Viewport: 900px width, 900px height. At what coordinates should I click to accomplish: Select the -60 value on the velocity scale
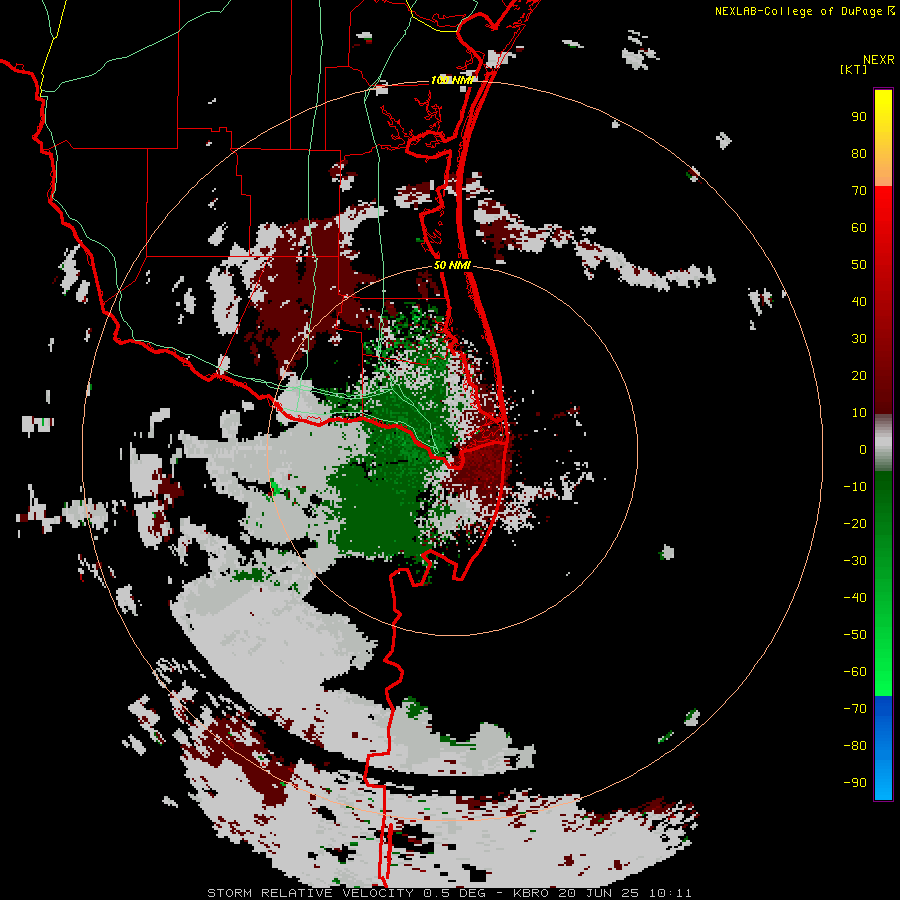pos(855,672)
